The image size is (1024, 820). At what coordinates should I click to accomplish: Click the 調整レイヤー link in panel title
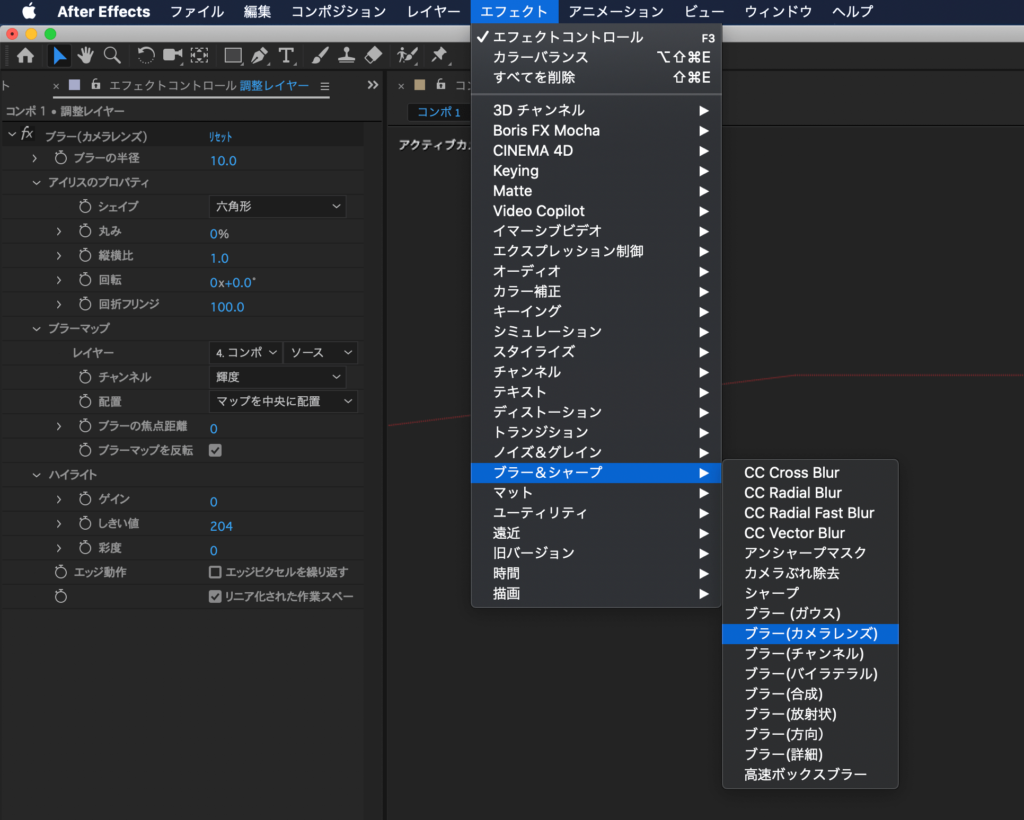click(274, 85)
